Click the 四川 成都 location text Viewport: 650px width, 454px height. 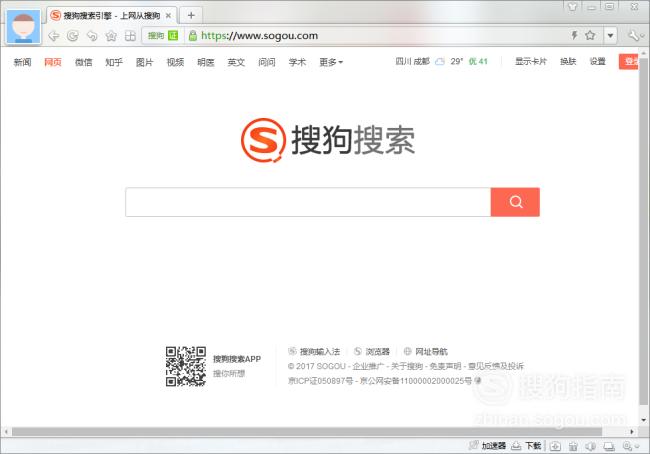(x=412, y=61)
